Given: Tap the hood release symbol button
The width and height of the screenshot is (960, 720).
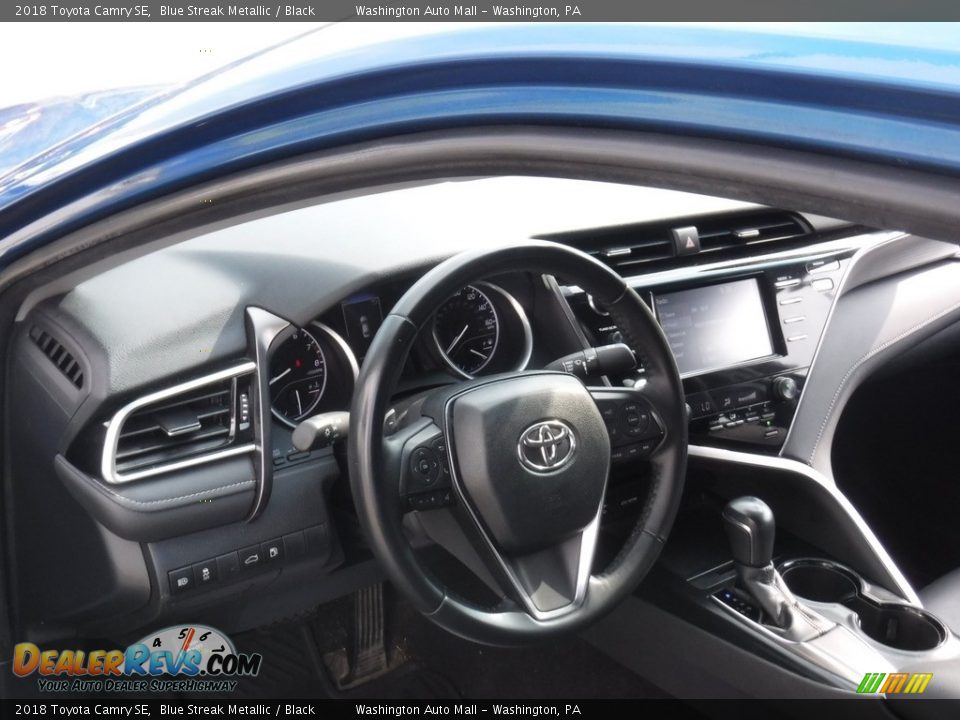Looking at the screenshot, I should coord(251,559).
